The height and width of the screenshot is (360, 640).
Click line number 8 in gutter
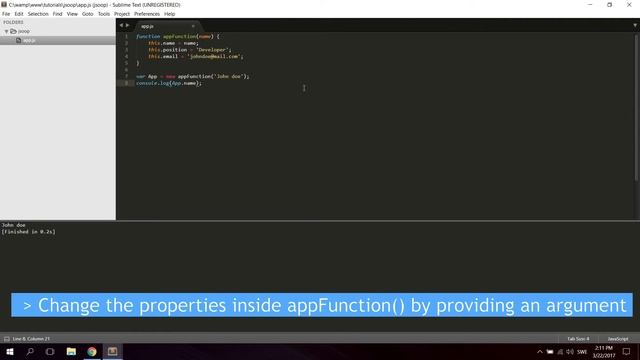127,83
